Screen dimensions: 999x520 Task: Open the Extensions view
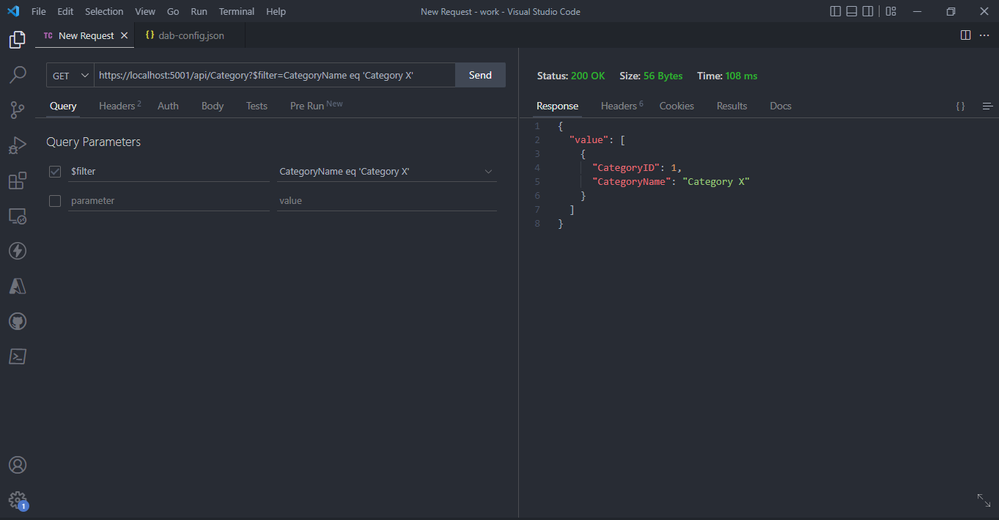17,180
